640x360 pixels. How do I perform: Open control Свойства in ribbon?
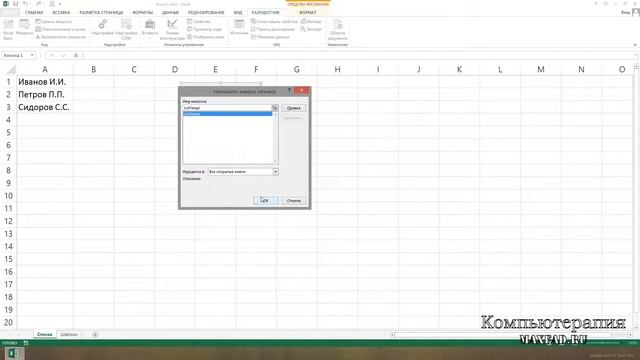click(199, 22)
